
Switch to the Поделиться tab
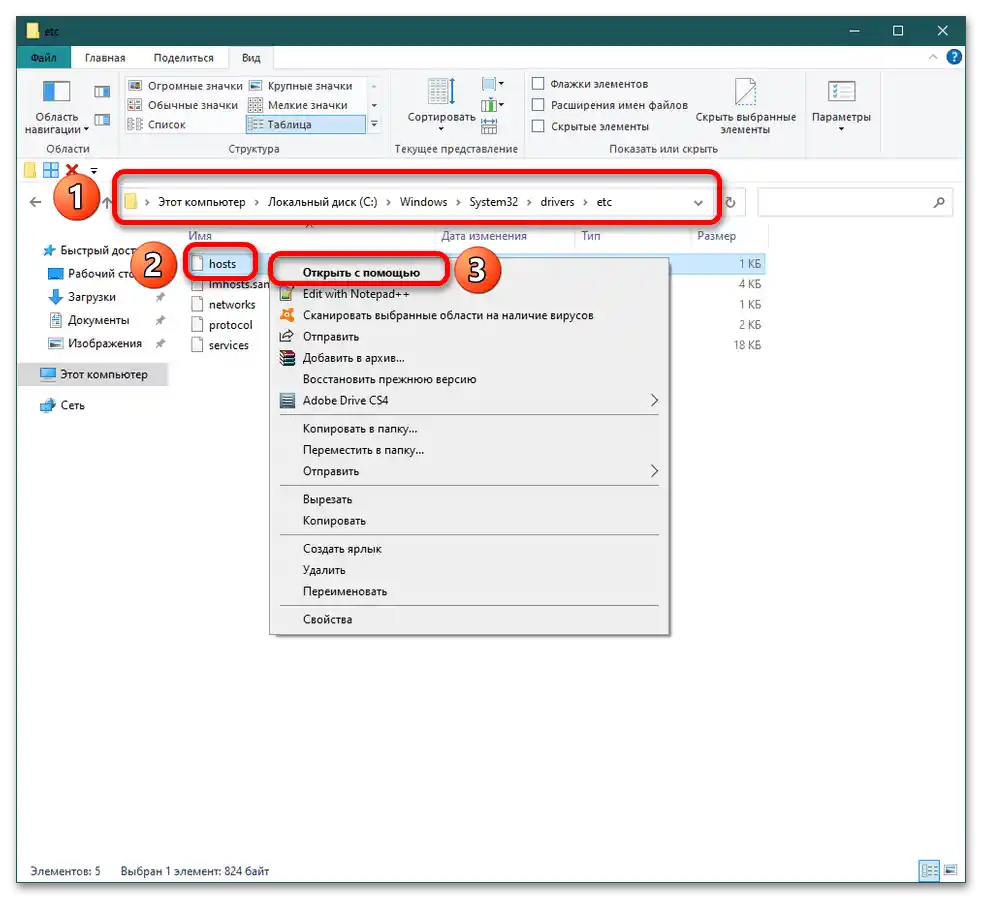pos(183,58)
